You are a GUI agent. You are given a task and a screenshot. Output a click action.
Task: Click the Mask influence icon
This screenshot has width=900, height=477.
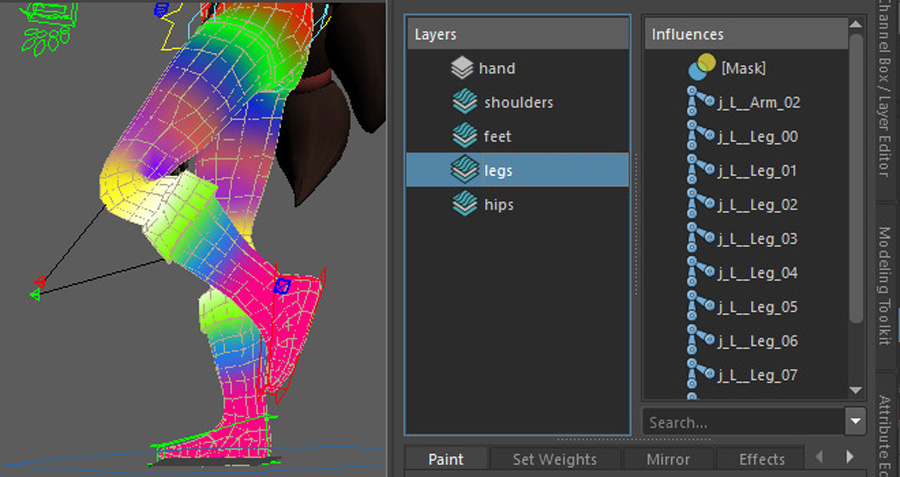[702, 68]
